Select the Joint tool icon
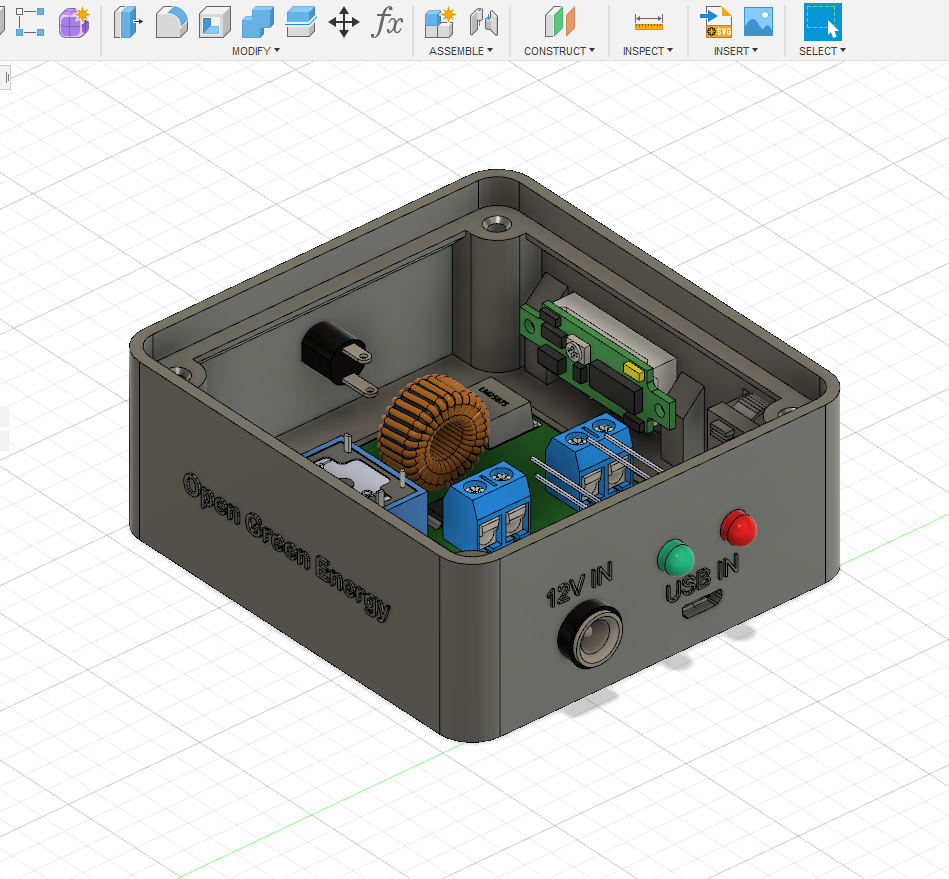This screenshot has height=879, width=949. (484, 22)
